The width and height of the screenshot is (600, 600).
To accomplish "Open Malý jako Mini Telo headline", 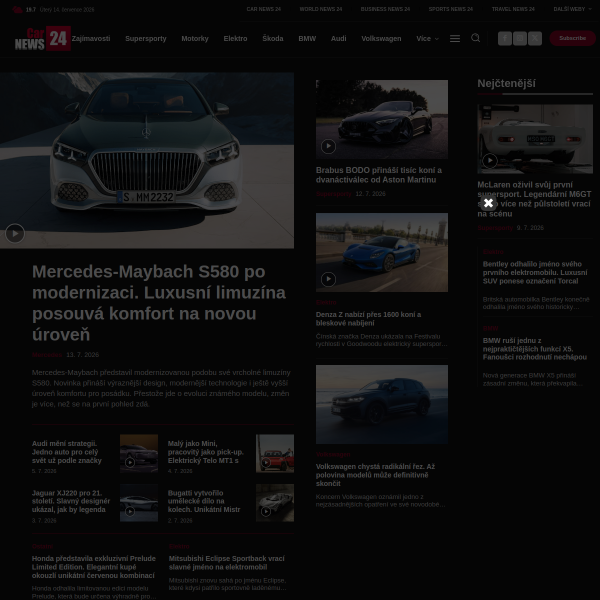I will pyautogui.click(x=205, y=452).
